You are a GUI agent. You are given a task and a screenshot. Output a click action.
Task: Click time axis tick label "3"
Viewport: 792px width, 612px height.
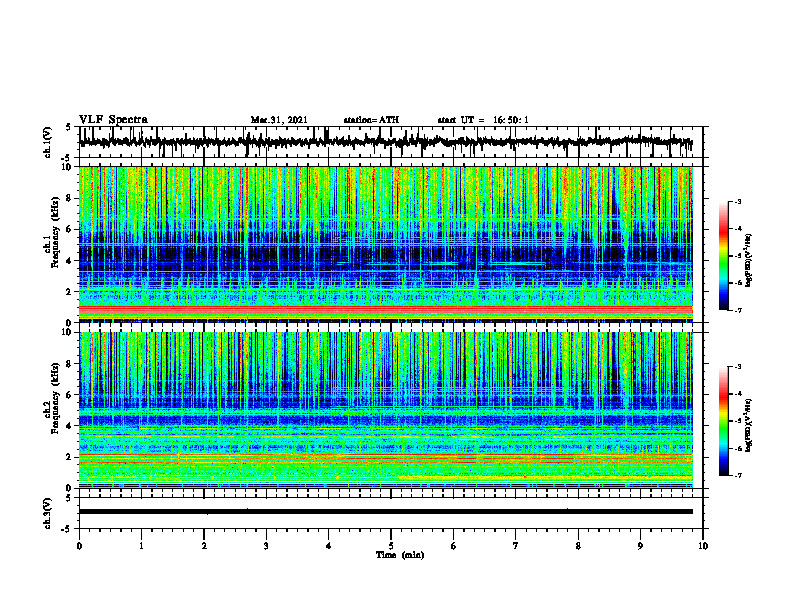[266, 546]
